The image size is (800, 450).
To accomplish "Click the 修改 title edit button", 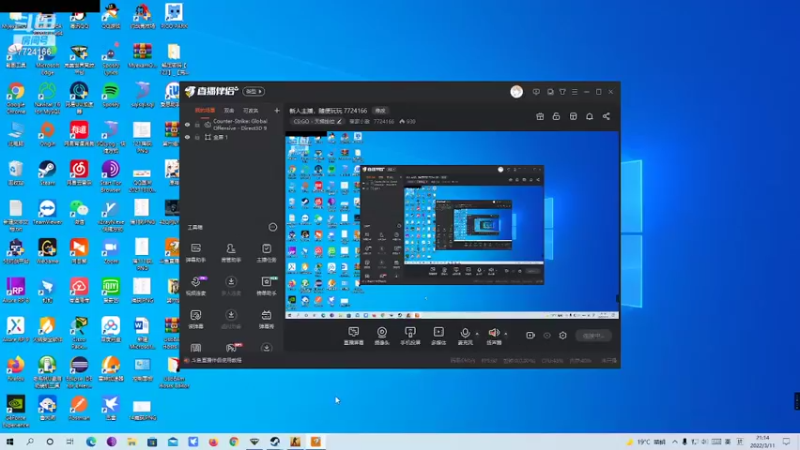I will point(381,111).
